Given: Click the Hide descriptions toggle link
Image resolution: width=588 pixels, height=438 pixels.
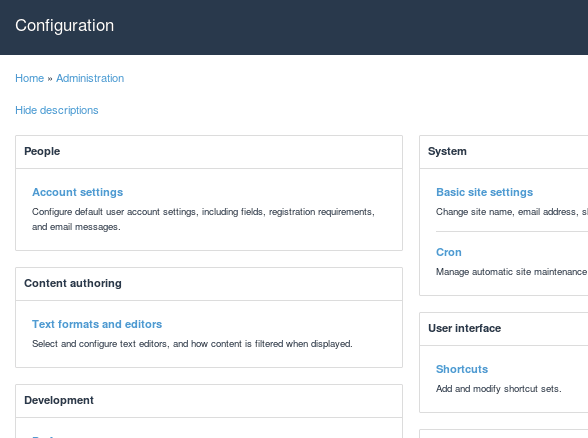Looking at the screenshot, I should [57, 110].
